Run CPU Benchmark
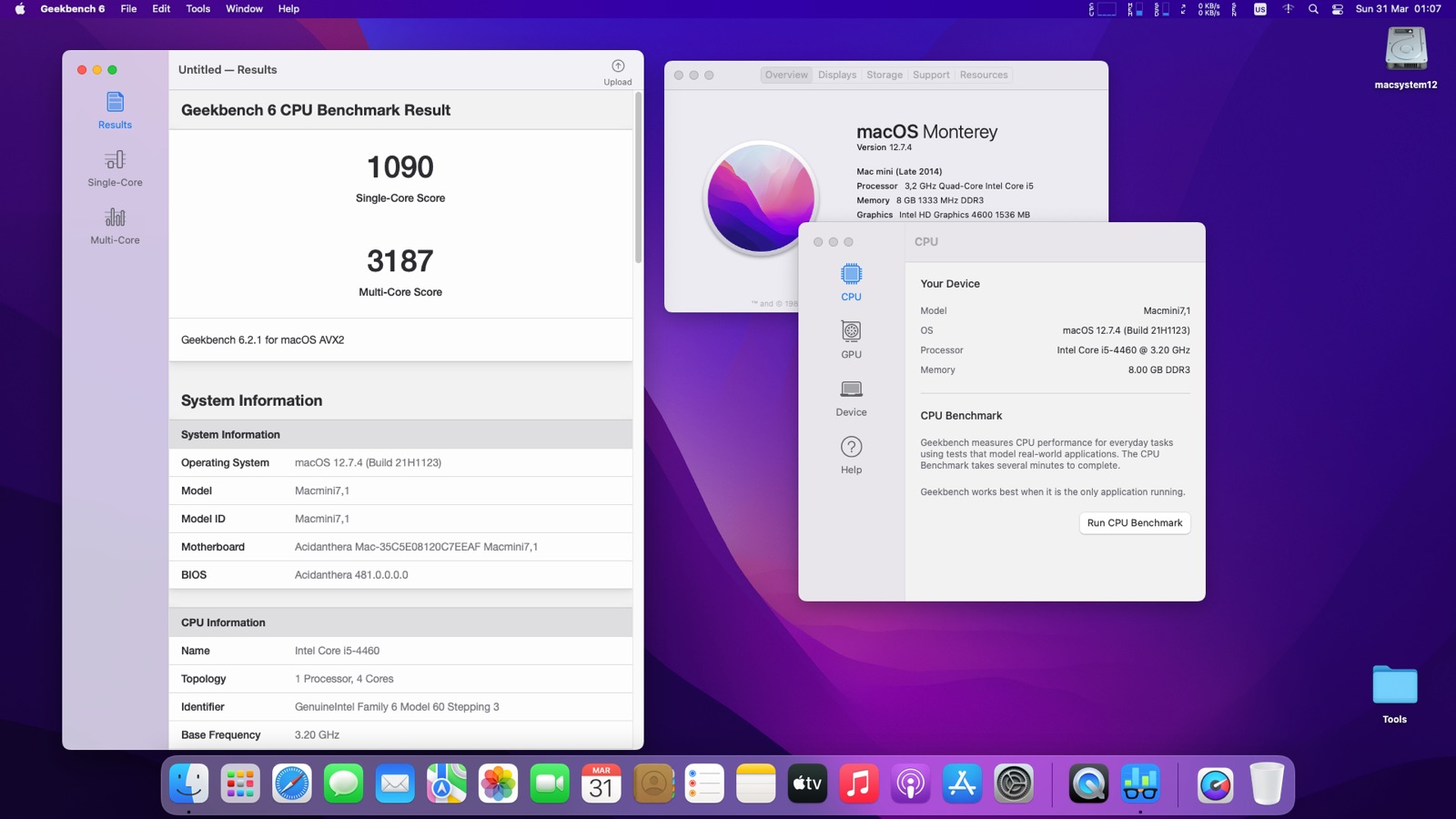Viewport: 1456px width, 819px height. [x=1135, y=523]
